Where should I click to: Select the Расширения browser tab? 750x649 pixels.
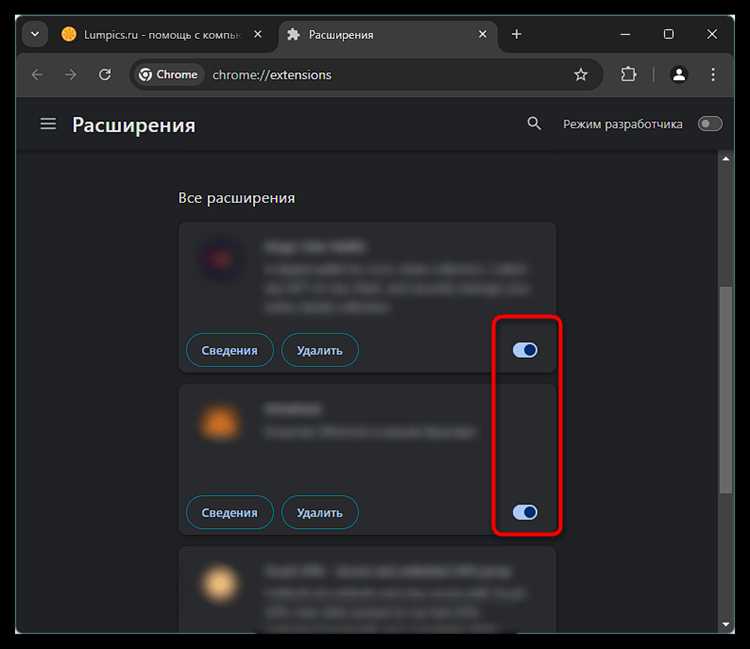(x=387, y=34)
